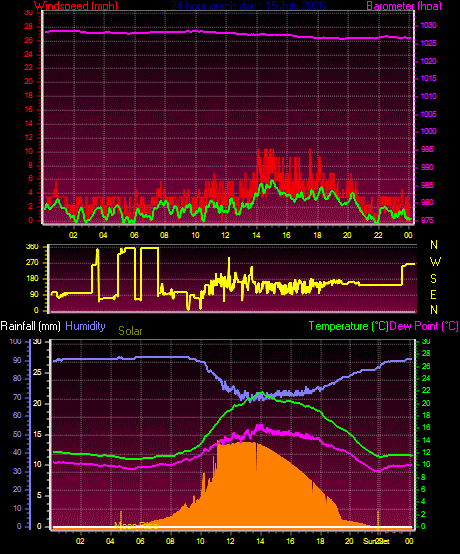Select the '22' hour label under the windspeed chart
The image size is (460, 554).
click(x=378, y=235)
